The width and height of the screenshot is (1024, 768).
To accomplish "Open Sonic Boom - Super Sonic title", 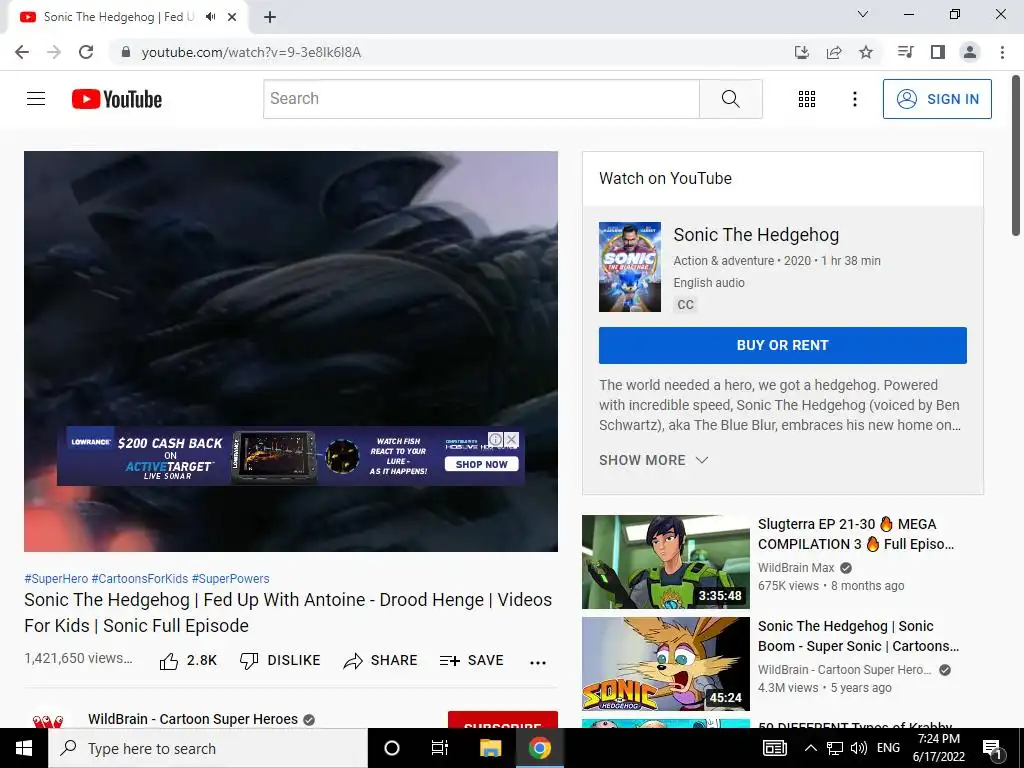I will (x=858, y=636).
